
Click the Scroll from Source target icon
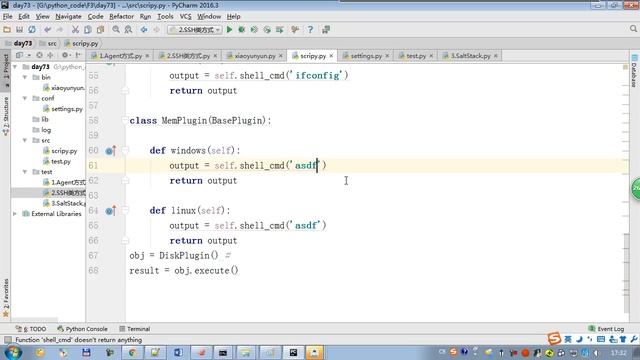pyautogui.click(x=39, y=55)
